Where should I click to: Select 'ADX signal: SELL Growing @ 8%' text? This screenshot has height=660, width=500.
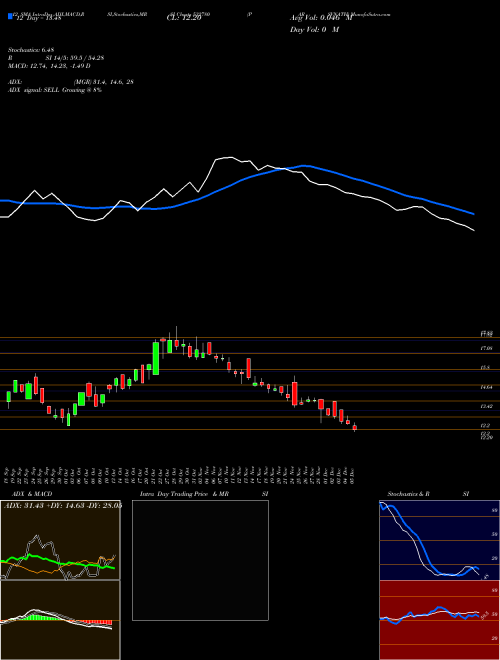[55, 90]
